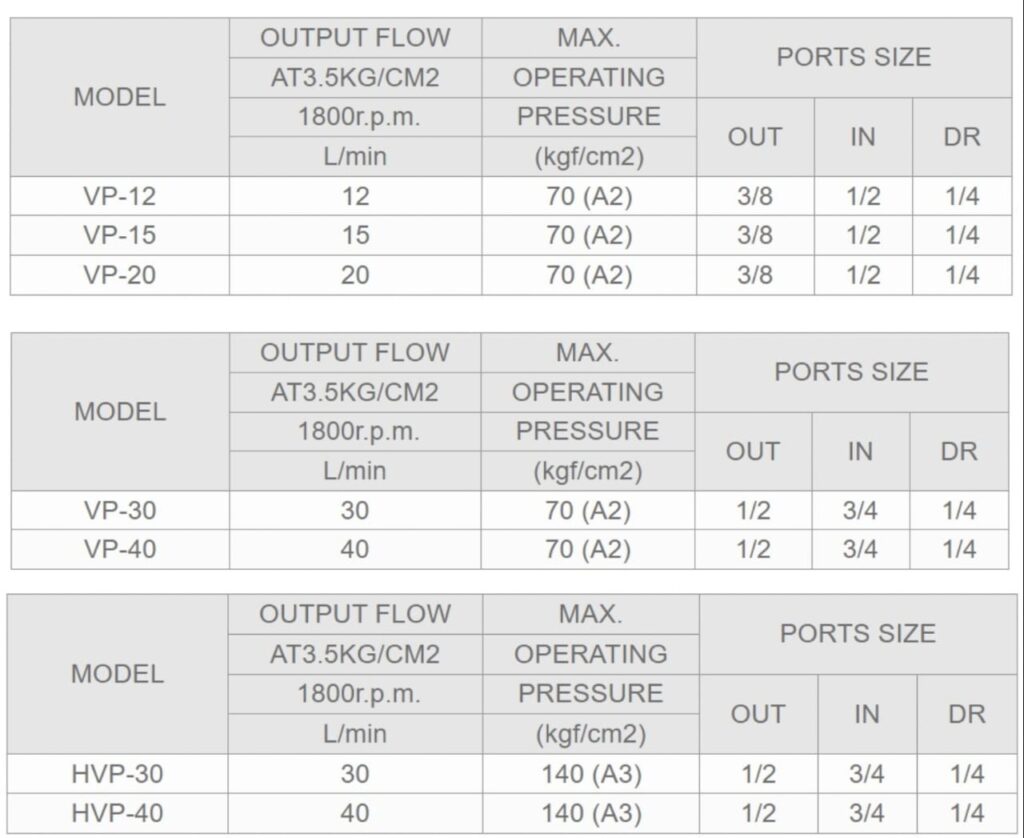Viewport: 1024px width, 838px height.
Task: Click the VP-15 model row label
Action: click(120, 235)
